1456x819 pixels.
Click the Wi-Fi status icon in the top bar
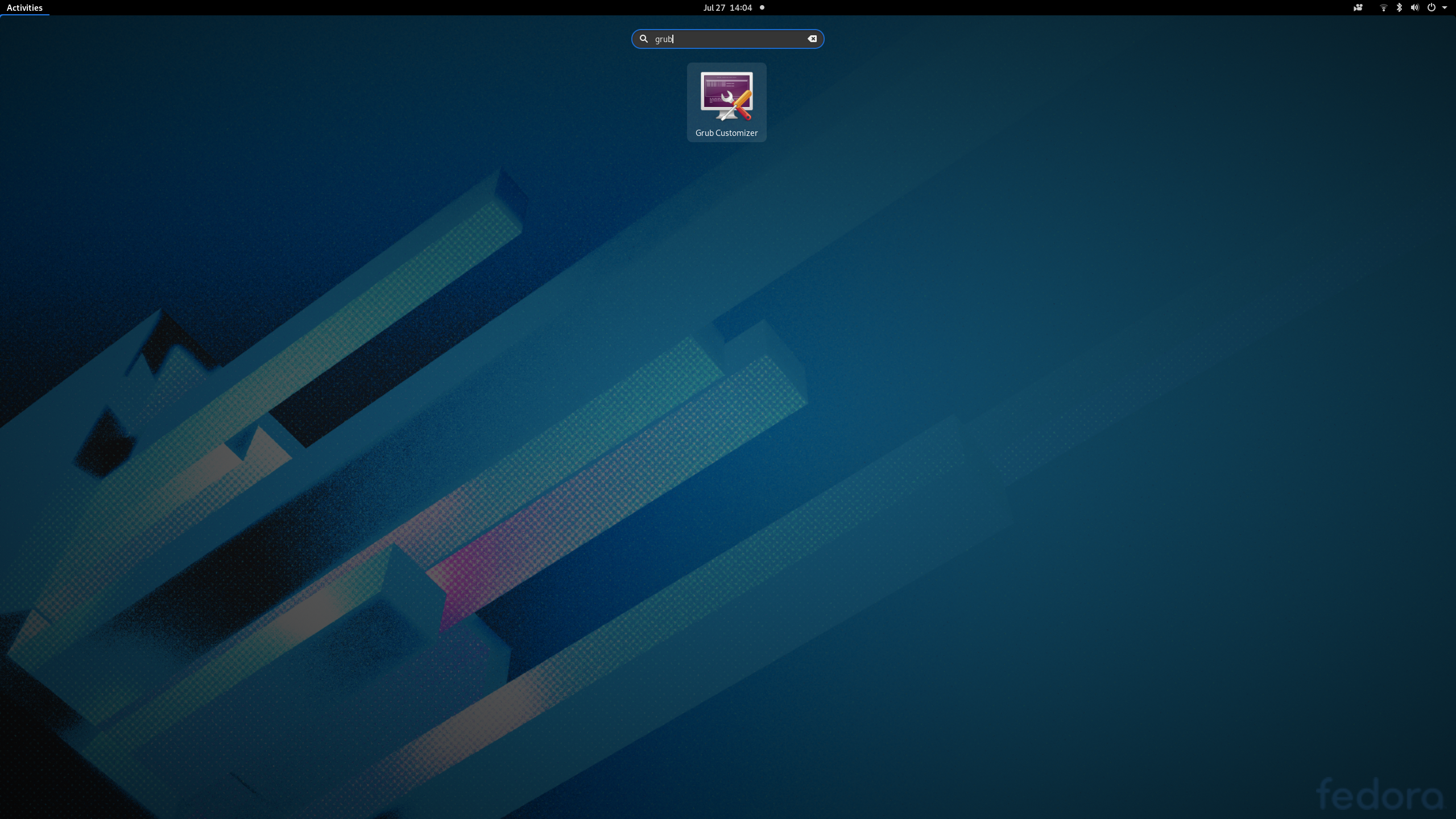click(1383, 7)
